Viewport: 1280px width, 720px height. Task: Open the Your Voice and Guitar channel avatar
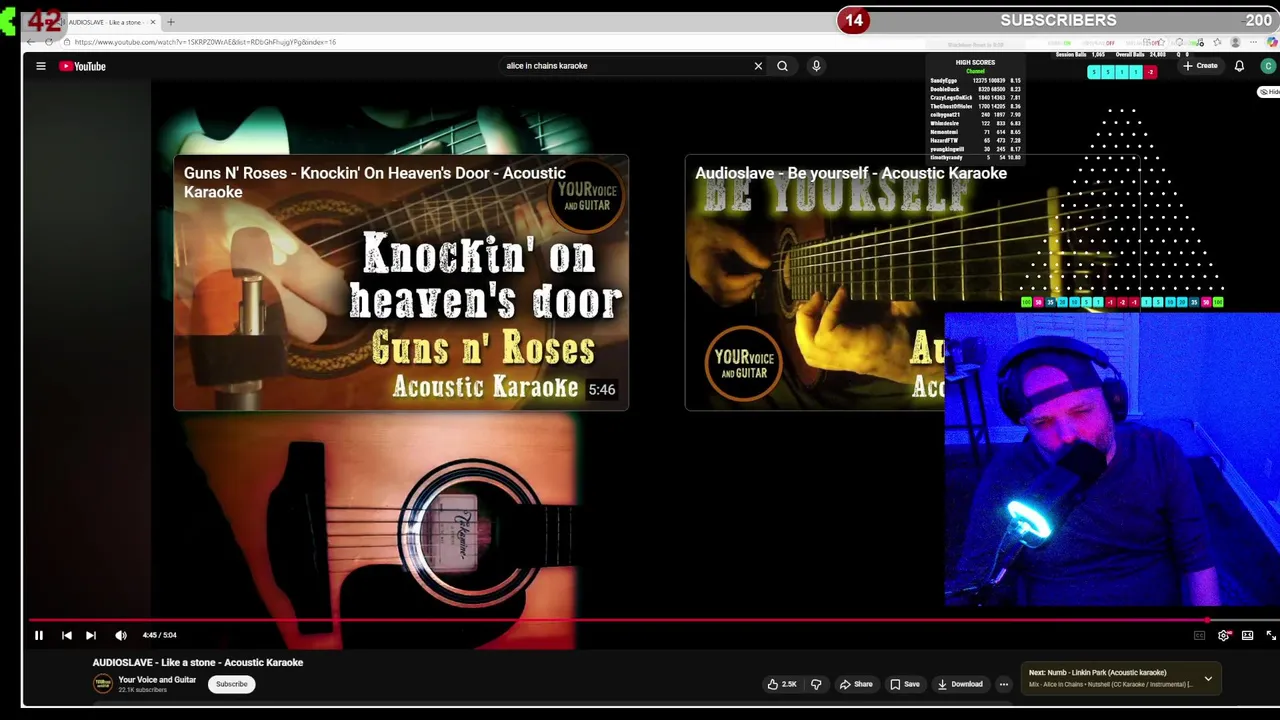click(x=103, y=684)
